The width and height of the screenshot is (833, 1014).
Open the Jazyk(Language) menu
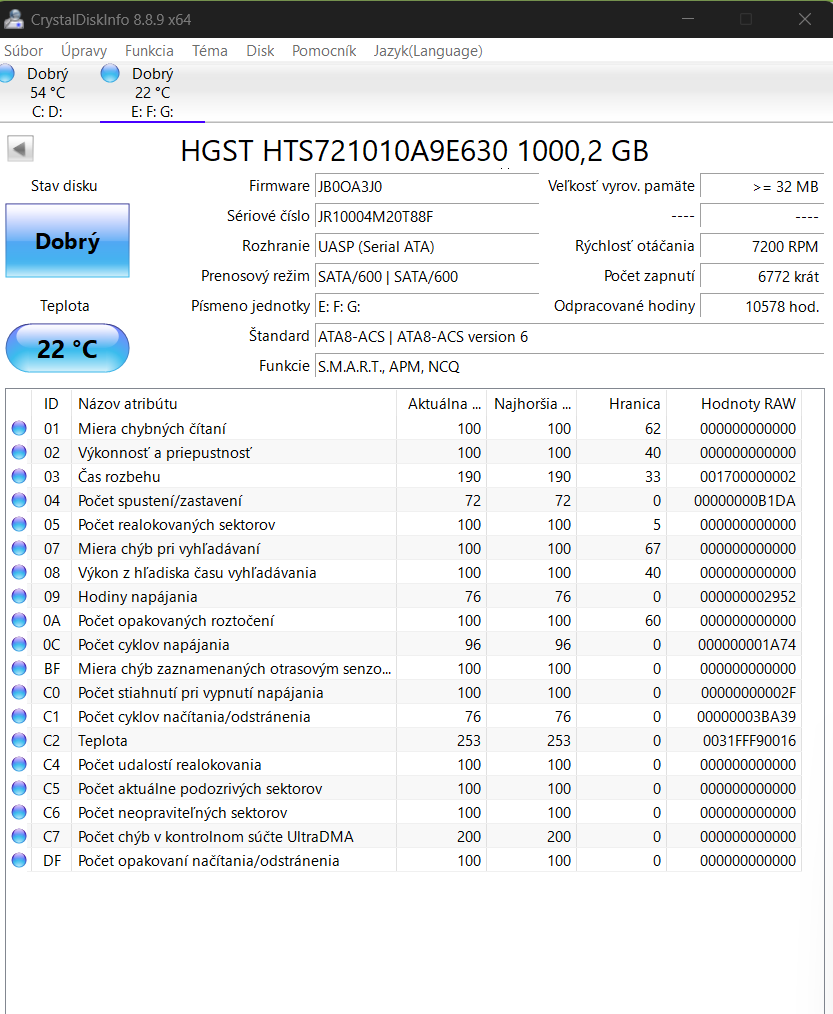tap(428, 50)
